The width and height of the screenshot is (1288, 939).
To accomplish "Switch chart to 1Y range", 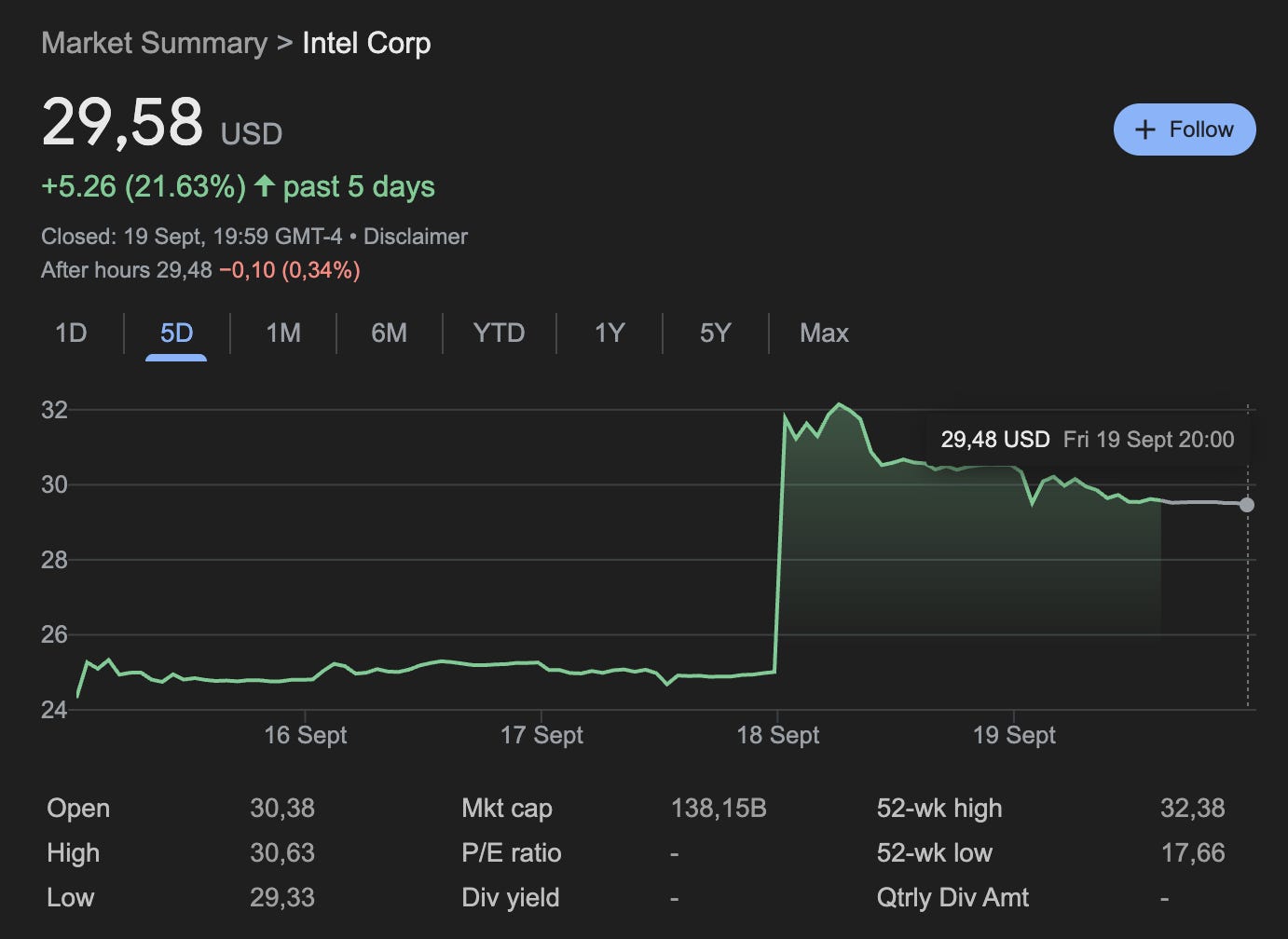I will tap(610, 333).
